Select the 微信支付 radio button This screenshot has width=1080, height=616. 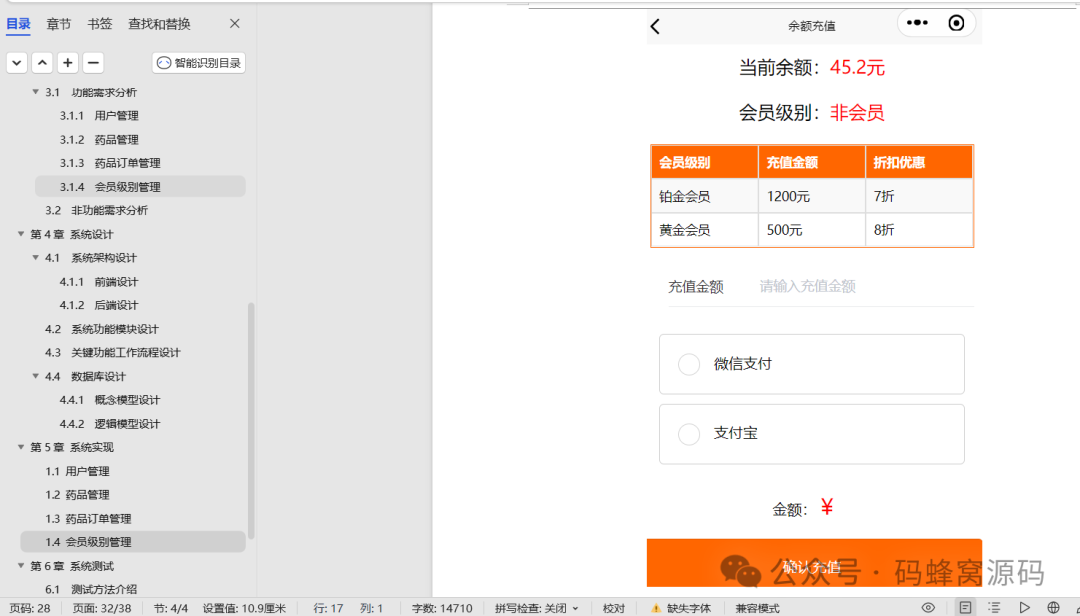[x=689, y=365]
